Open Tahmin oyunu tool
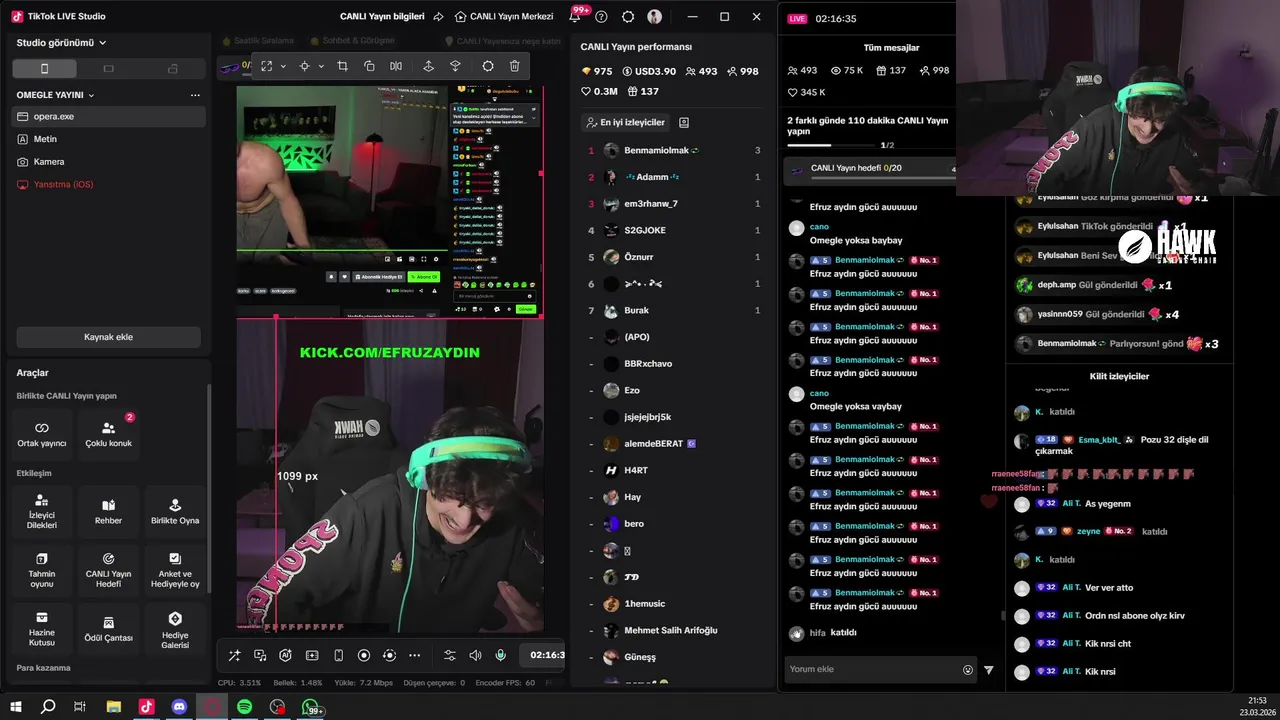This screenshot has height=720, width=1280. [x=42, y=570]
